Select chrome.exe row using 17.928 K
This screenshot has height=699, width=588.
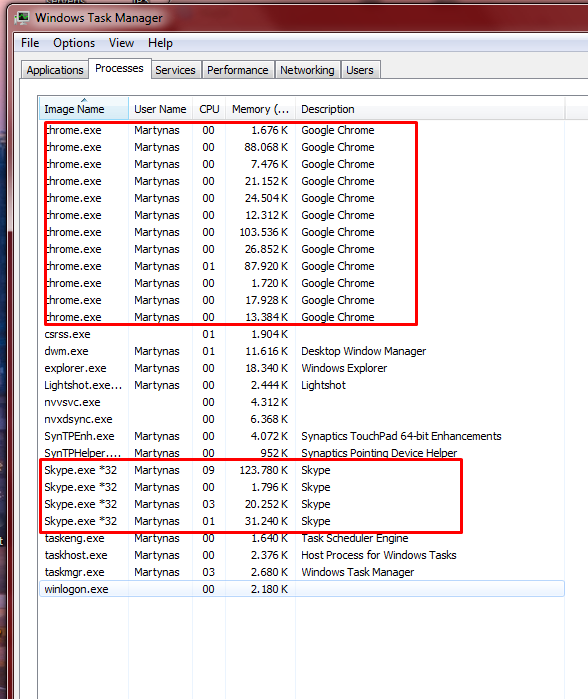click(x=302, y=300)
